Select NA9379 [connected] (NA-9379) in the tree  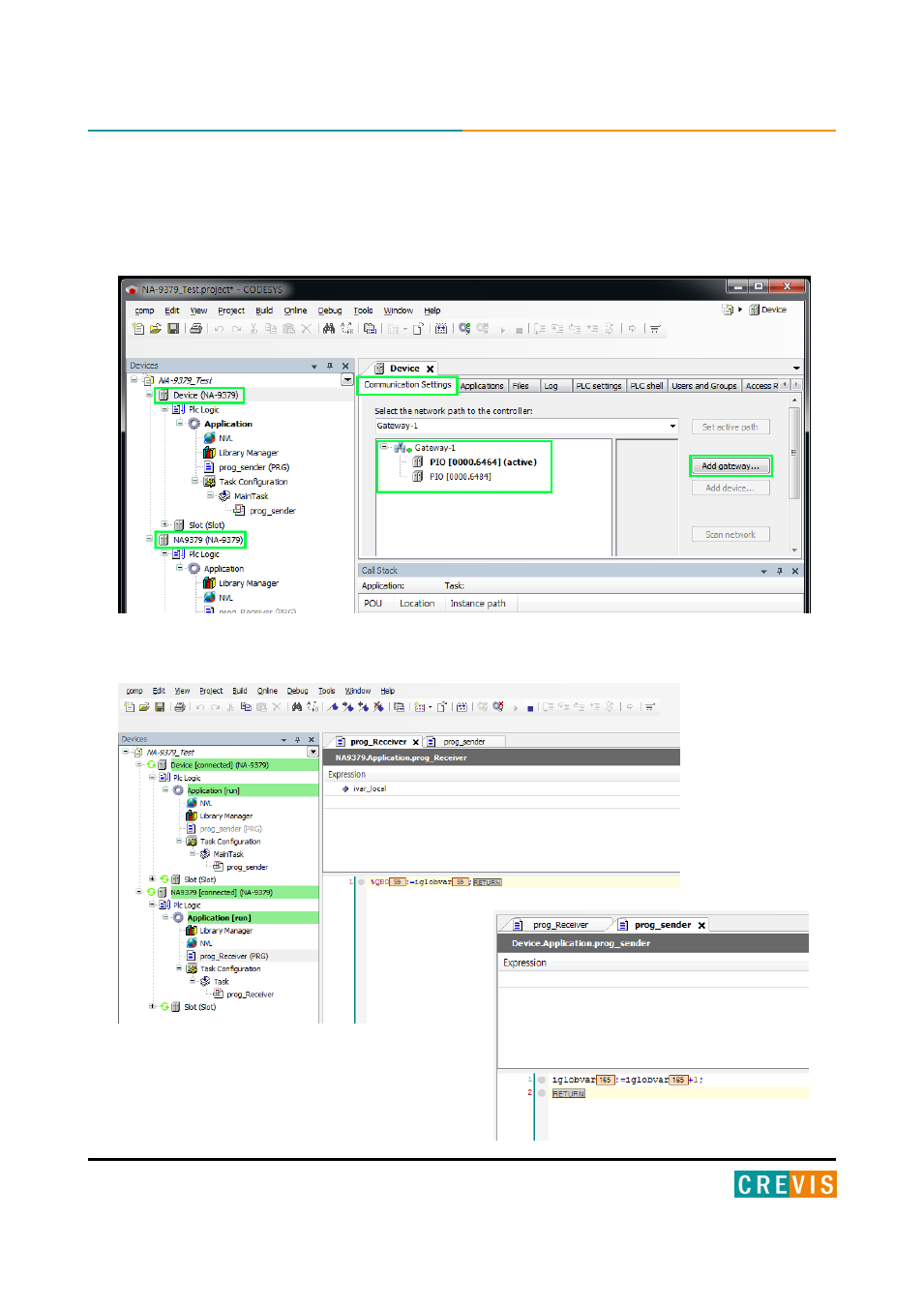(x=222, y=893)
